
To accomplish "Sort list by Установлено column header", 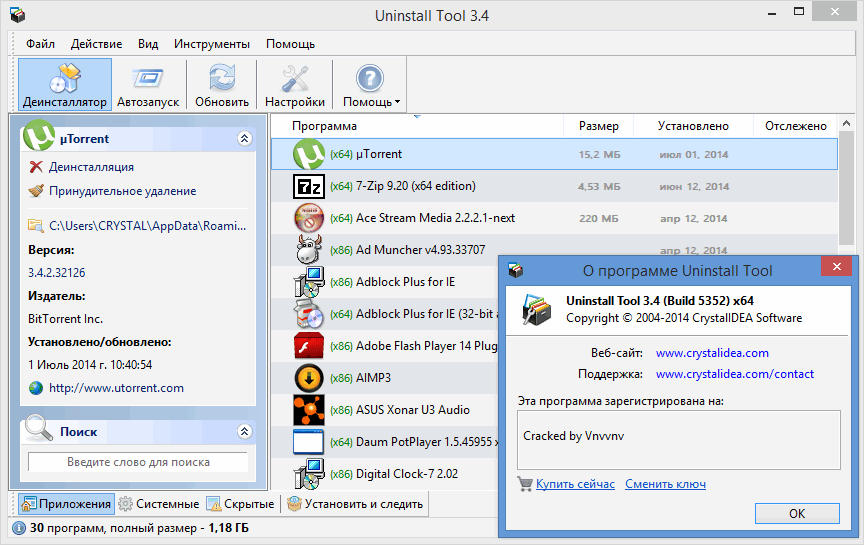I will click(x=693, y=126).
